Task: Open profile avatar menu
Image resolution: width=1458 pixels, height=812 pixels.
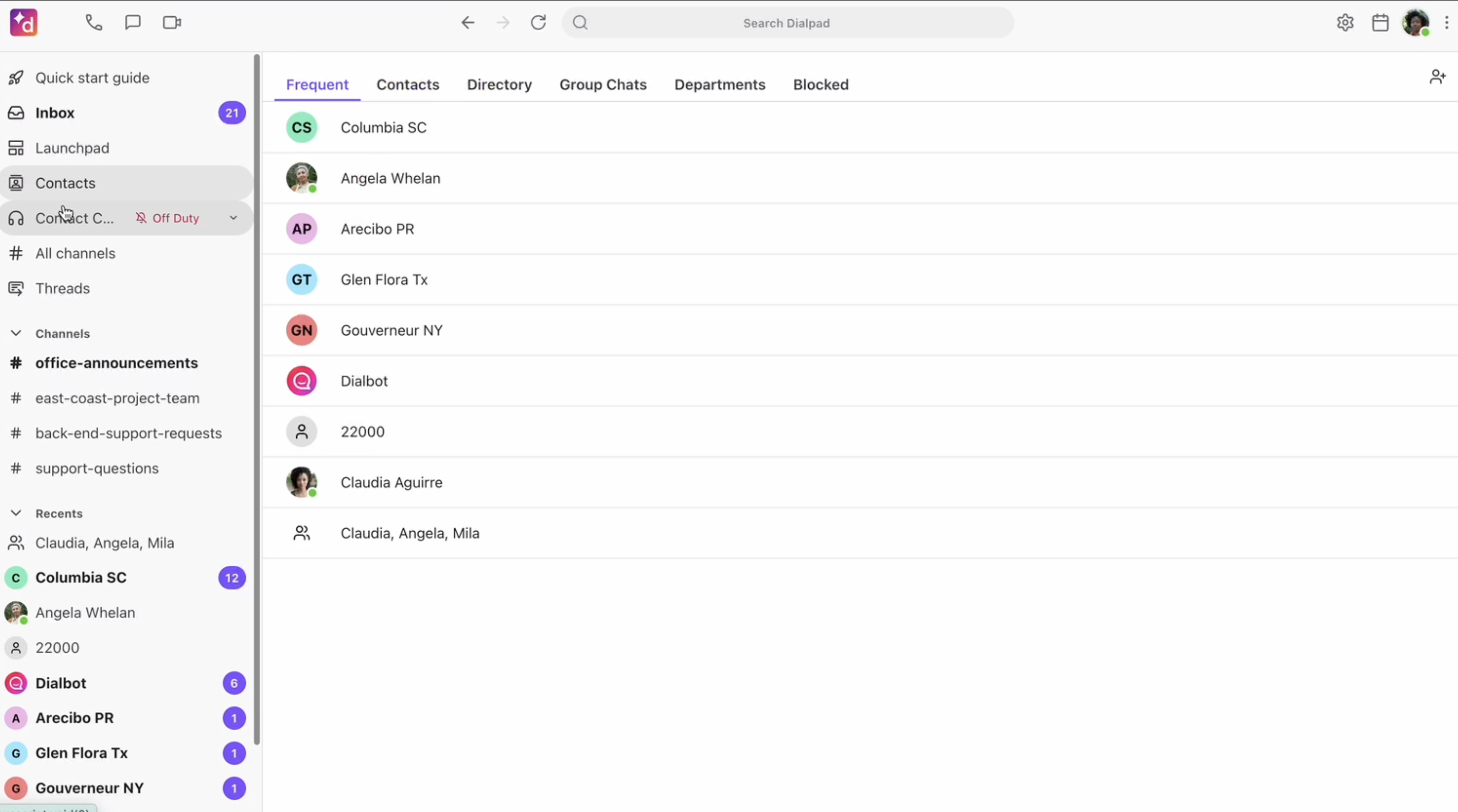Action: point(1415,23)
